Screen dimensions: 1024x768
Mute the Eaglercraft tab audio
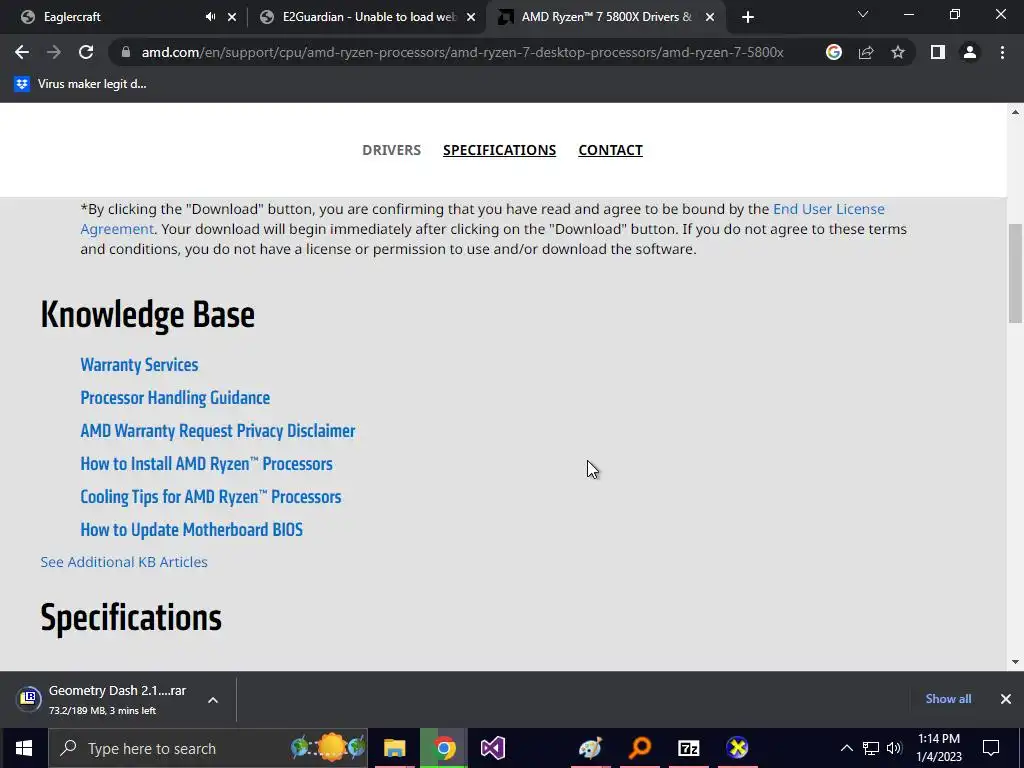point(210,17)
